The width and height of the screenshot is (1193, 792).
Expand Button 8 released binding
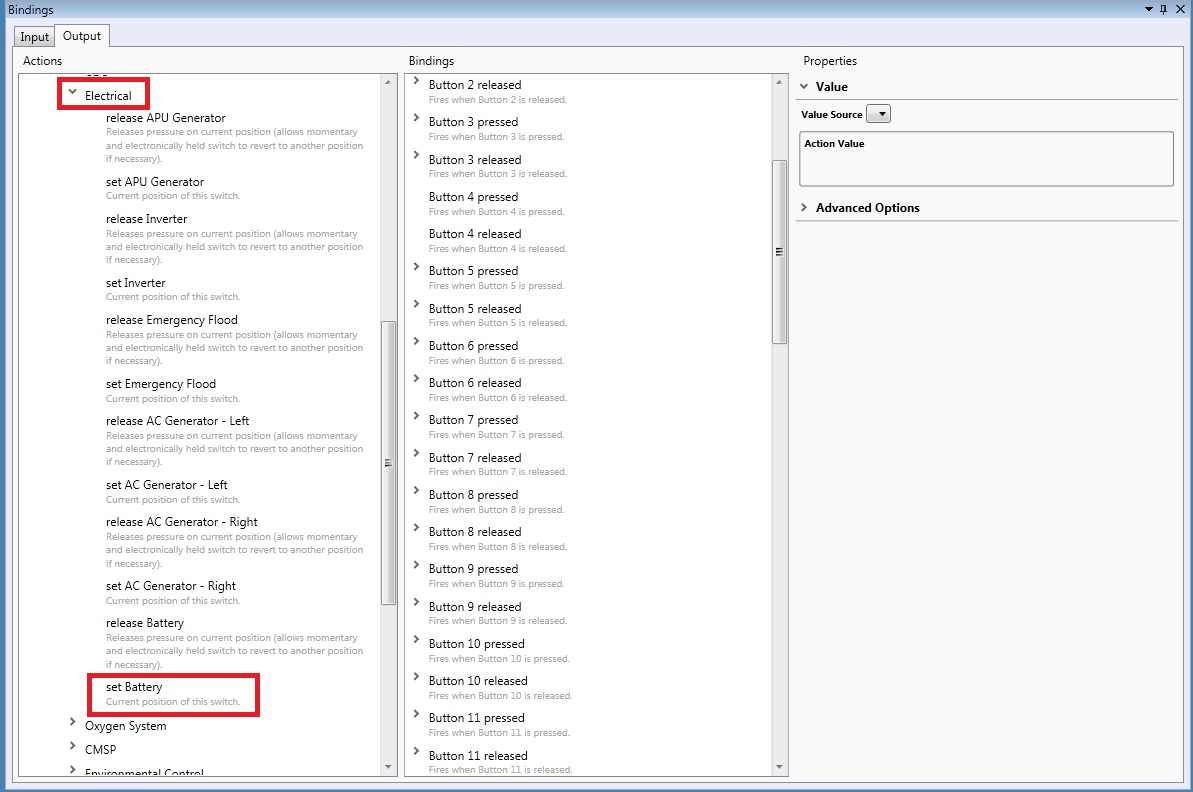[x=416, y=528]
